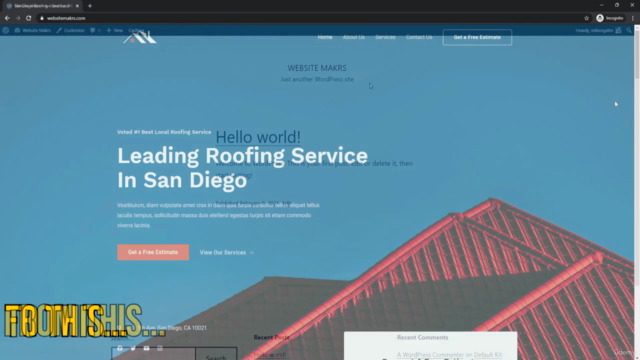Click the WordPress logo in admin bar
This screenshot has height=360, width=640.
[6, 30]
